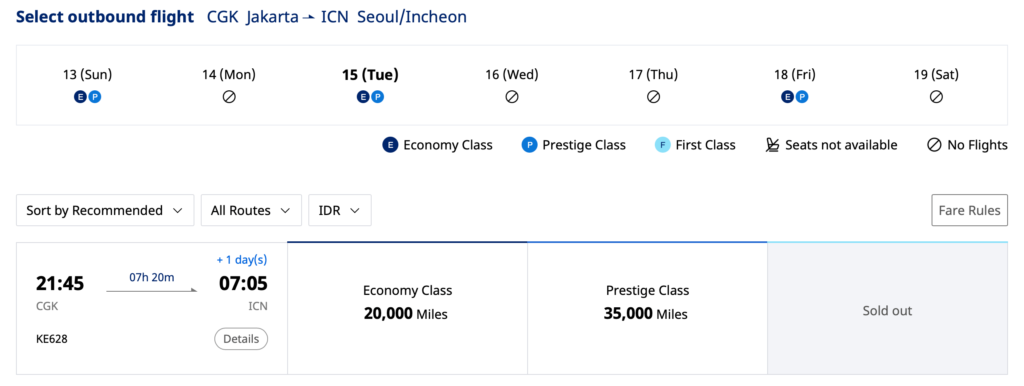Click Economy icon under 13 (Sun)
The width and height of the screenshot is (1024, 386).
click(x=80, y=97)
